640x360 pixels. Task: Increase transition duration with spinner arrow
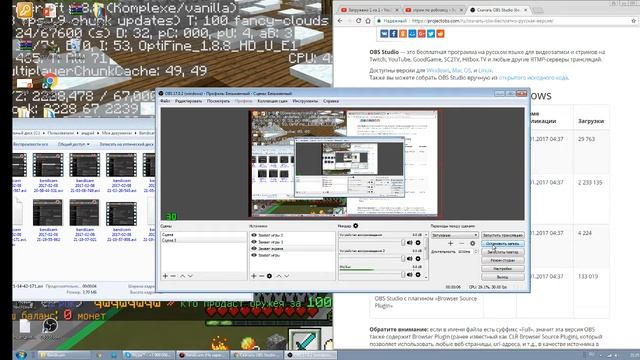476,250
